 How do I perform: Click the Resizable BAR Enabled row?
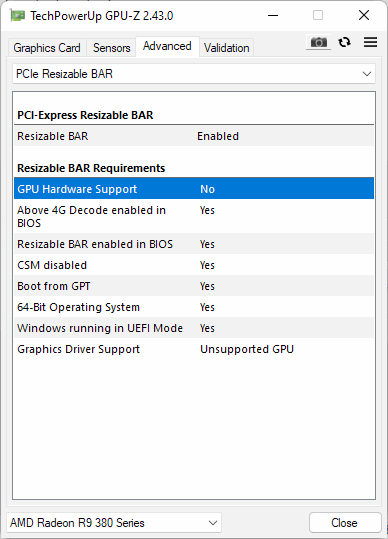194,136
